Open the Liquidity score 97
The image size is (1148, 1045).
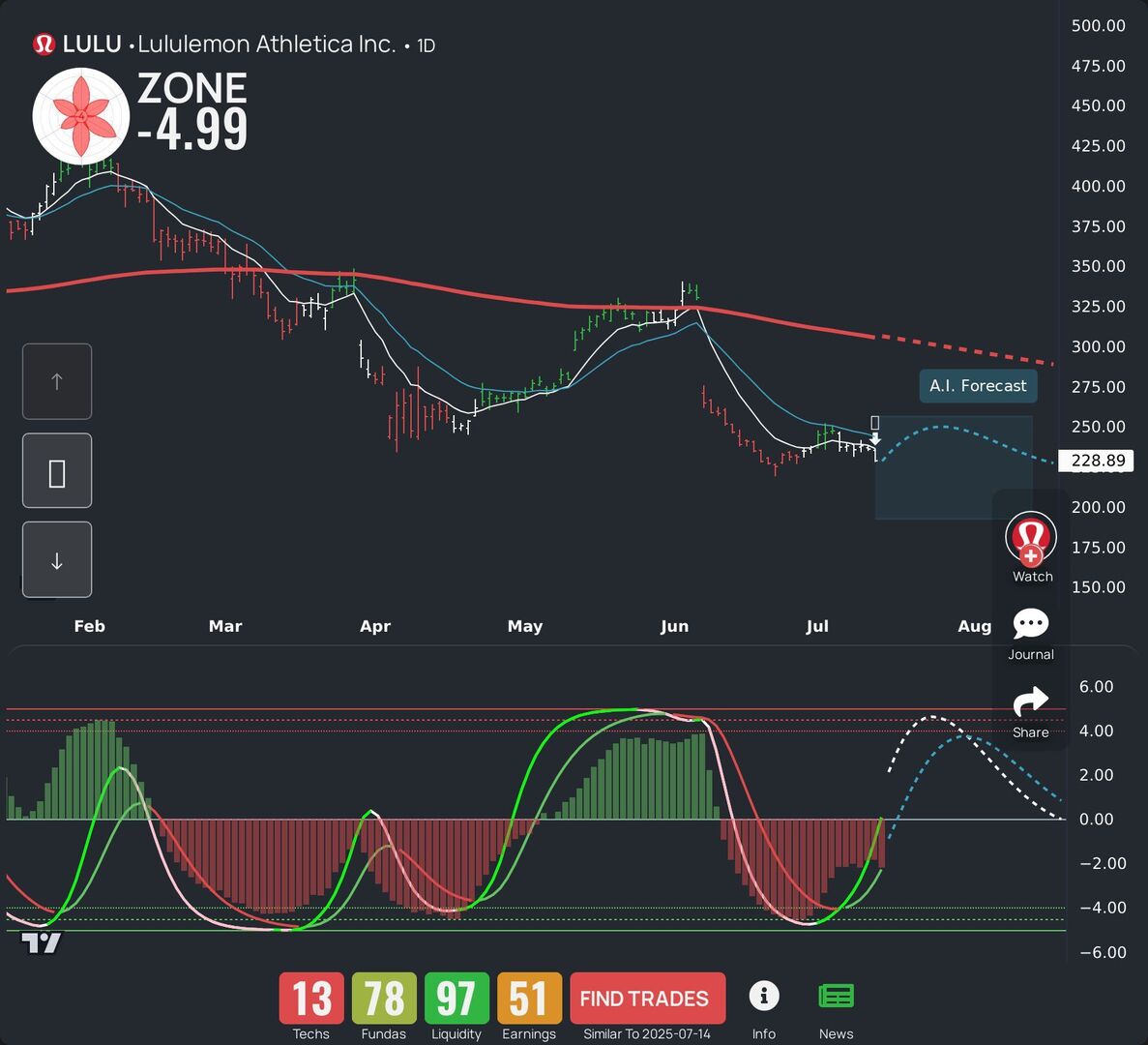pos(456,998)
